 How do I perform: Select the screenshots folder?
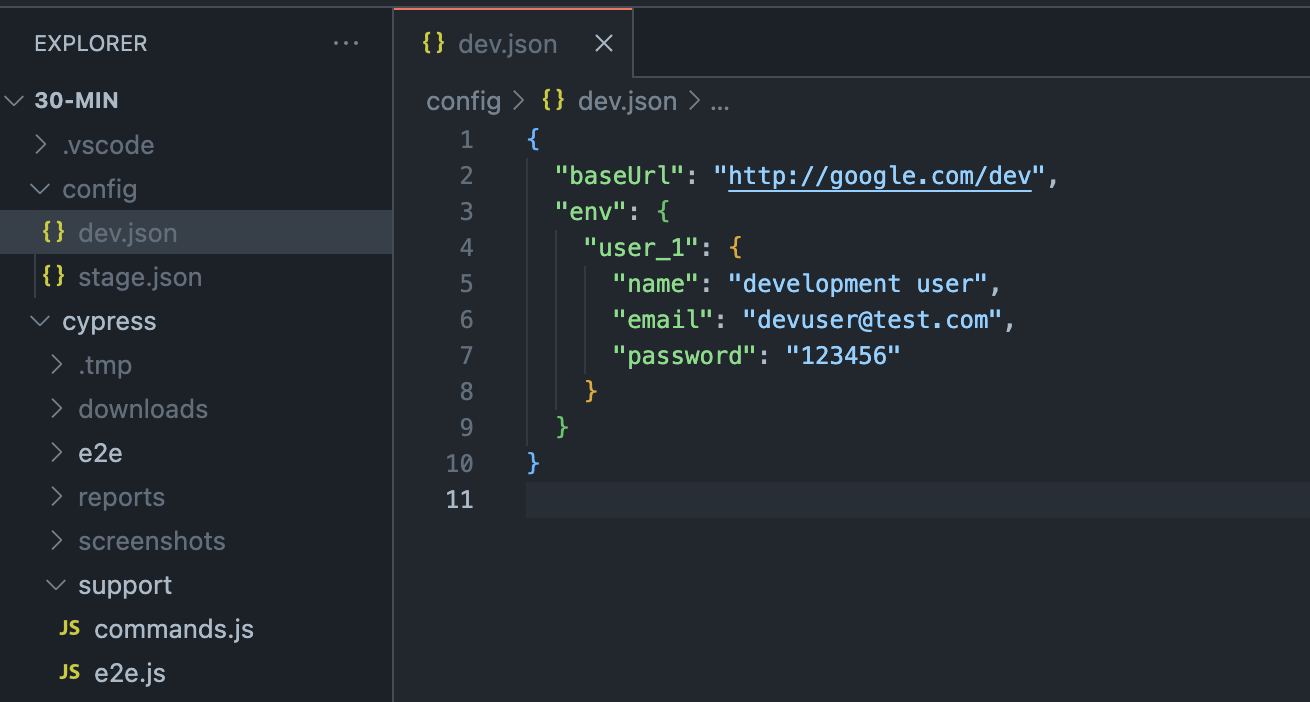151,540
